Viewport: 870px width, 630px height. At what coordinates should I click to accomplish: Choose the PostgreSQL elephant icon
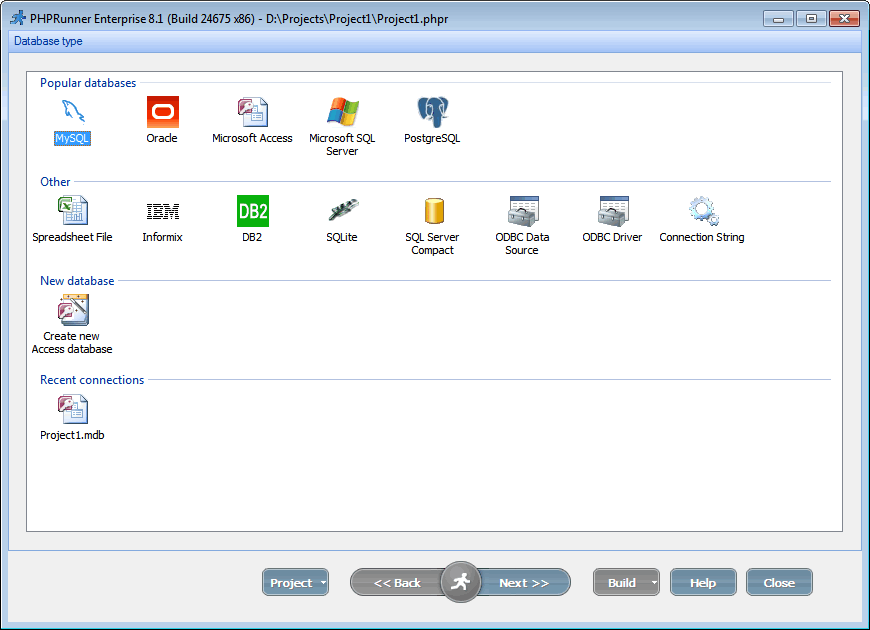point(432,112)
